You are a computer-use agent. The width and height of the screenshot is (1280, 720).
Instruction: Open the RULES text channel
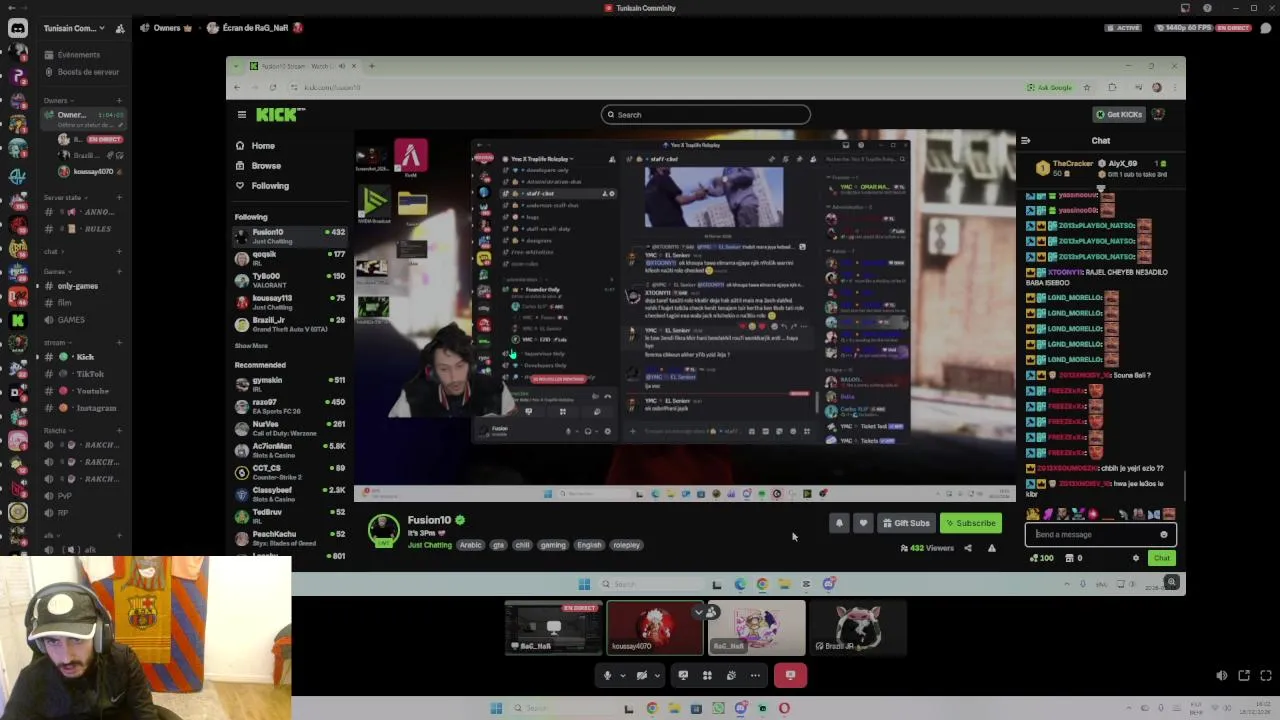coord(84,229)
